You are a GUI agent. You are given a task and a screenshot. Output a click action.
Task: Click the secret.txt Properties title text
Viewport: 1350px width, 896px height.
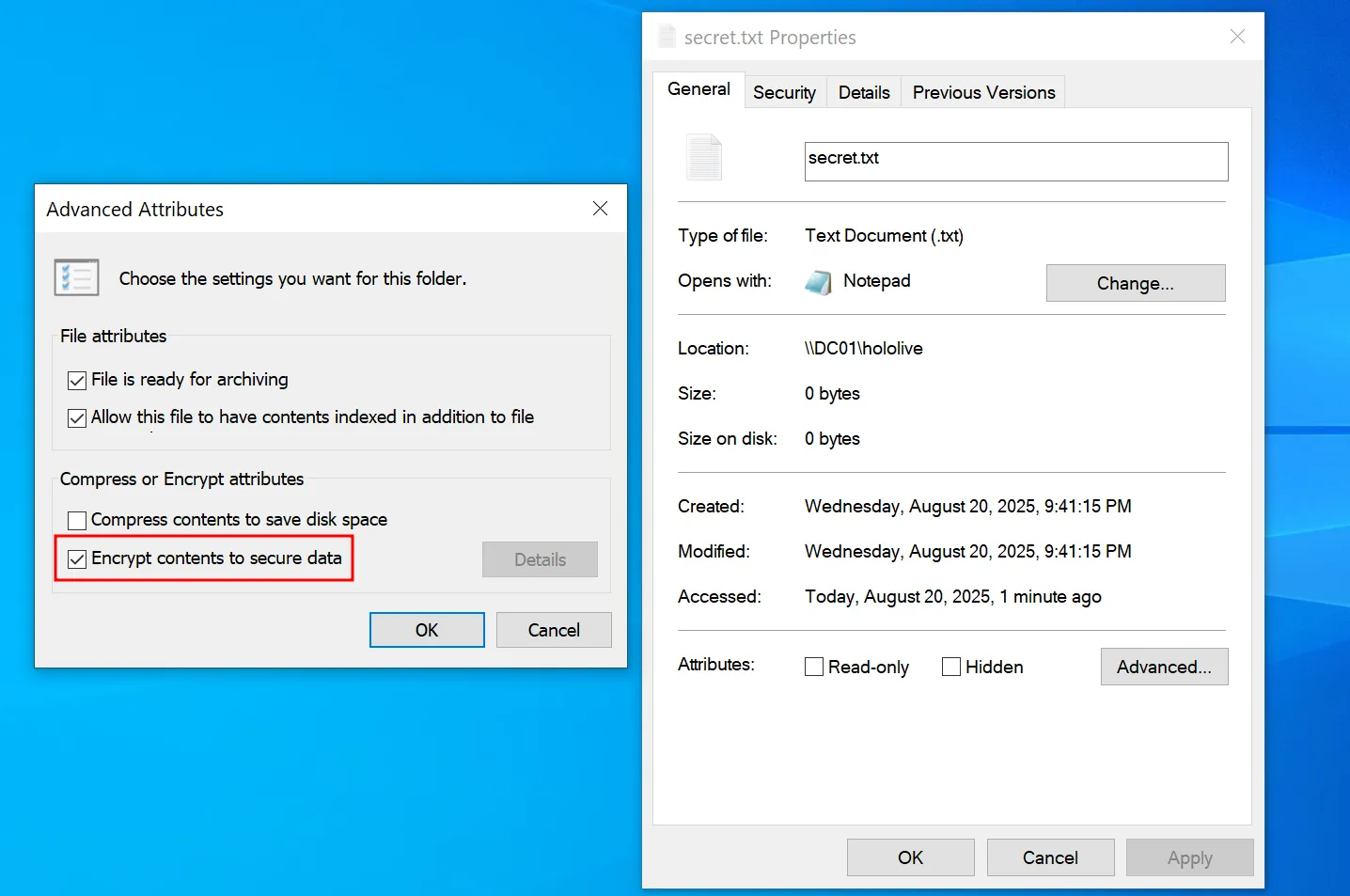tap(770, 38)
